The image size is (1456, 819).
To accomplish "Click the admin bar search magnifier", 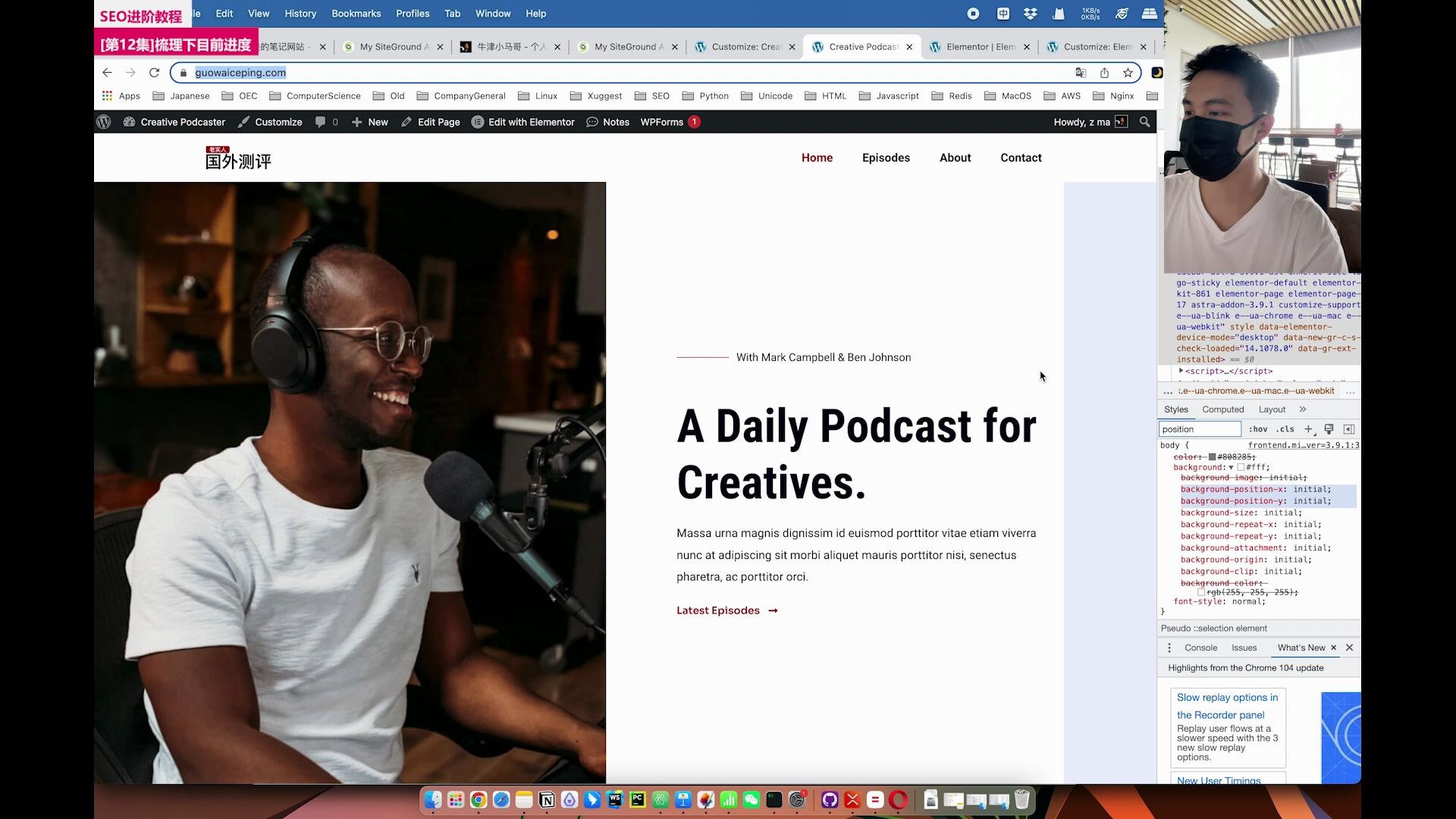I will (1144, 122).
